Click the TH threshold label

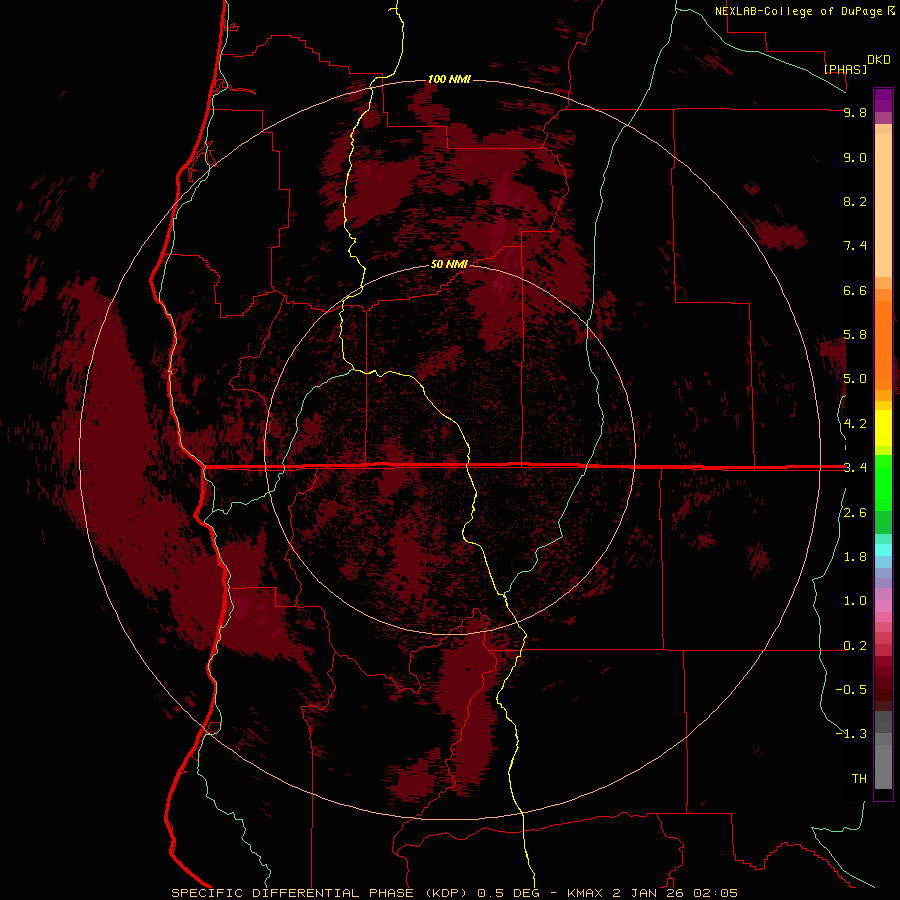click(x=859, y=779)
